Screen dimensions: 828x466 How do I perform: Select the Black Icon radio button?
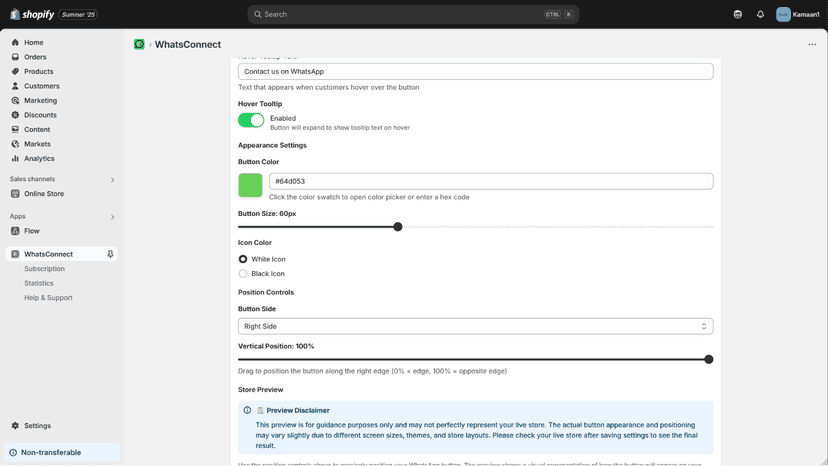pyautogui.click(x=243, y=274)
